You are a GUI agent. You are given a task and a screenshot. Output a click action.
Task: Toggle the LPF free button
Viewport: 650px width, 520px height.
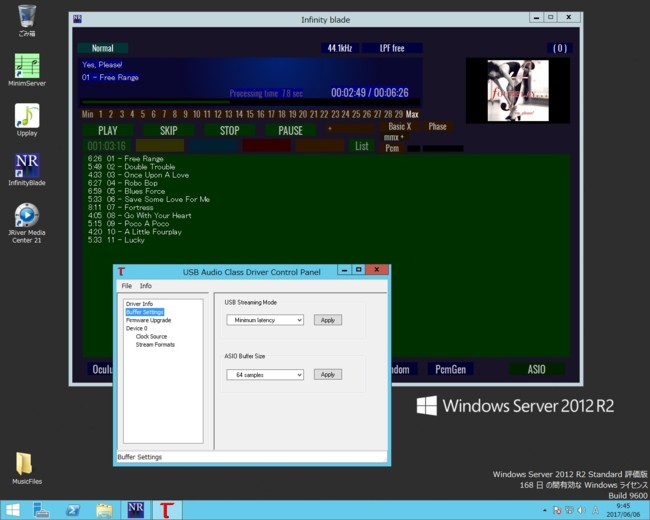click(x=392, y=48)
